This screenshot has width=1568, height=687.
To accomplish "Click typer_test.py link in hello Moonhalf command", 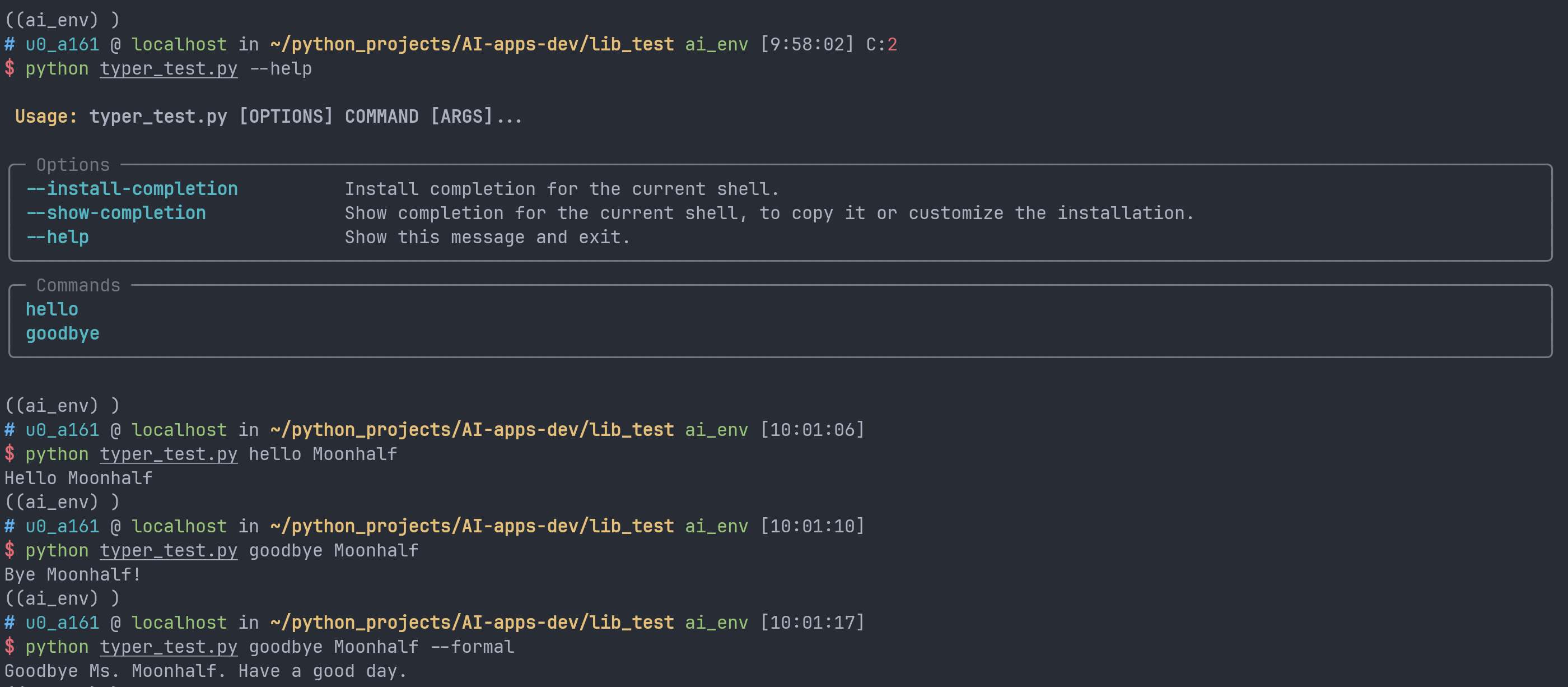I will tap(169, 454).
